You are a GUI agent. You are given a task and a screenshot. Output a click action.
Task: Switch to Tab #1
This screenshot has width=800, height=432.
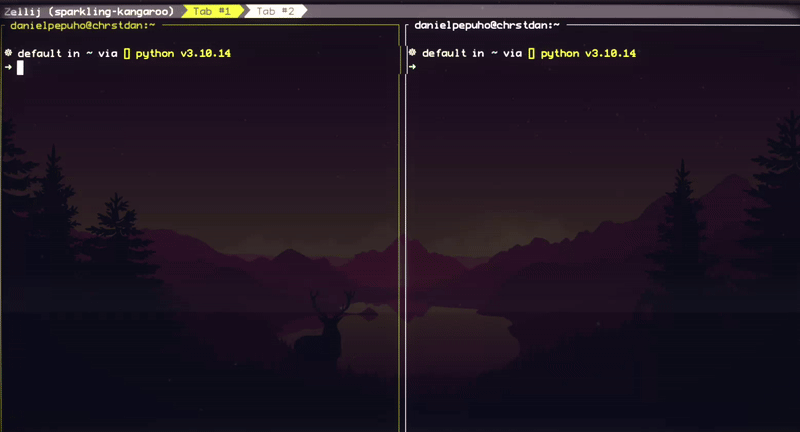click(x=212, y=11)
